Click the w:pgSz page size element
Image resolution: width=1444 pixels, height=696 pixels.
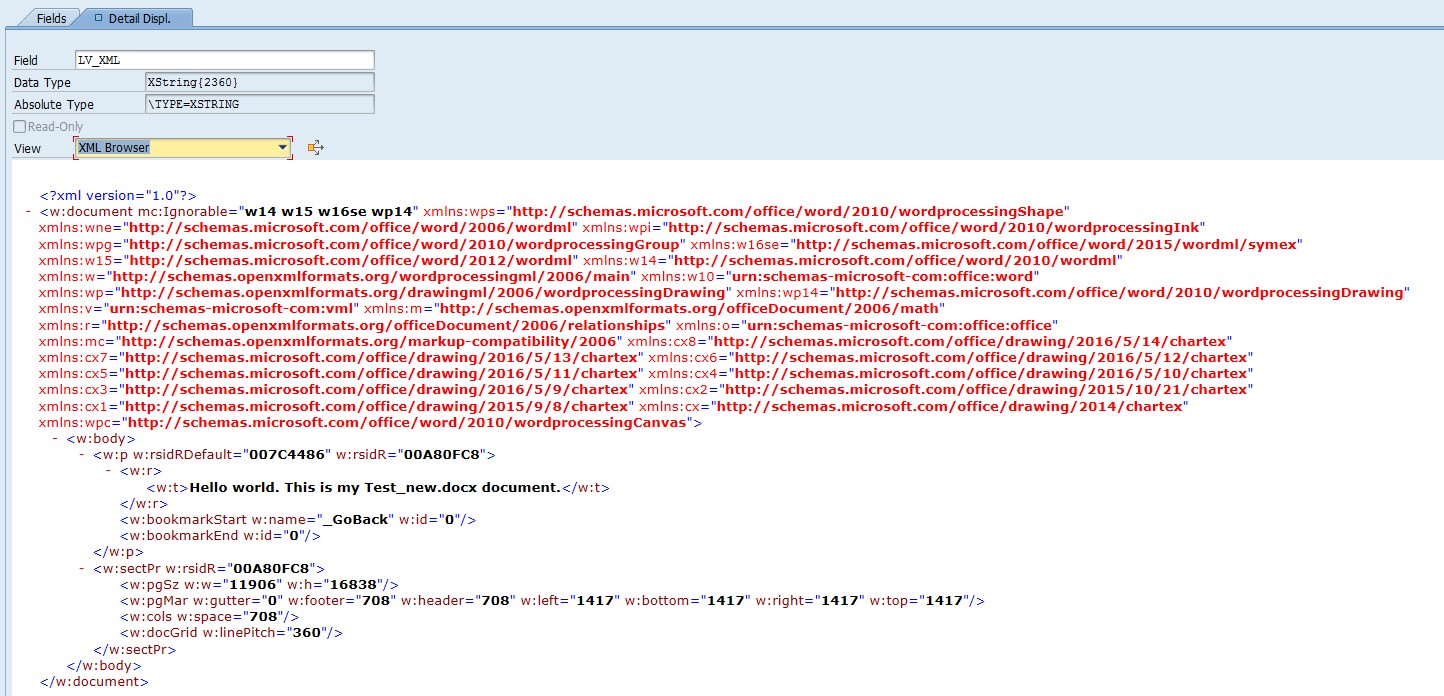click(259, 584)
